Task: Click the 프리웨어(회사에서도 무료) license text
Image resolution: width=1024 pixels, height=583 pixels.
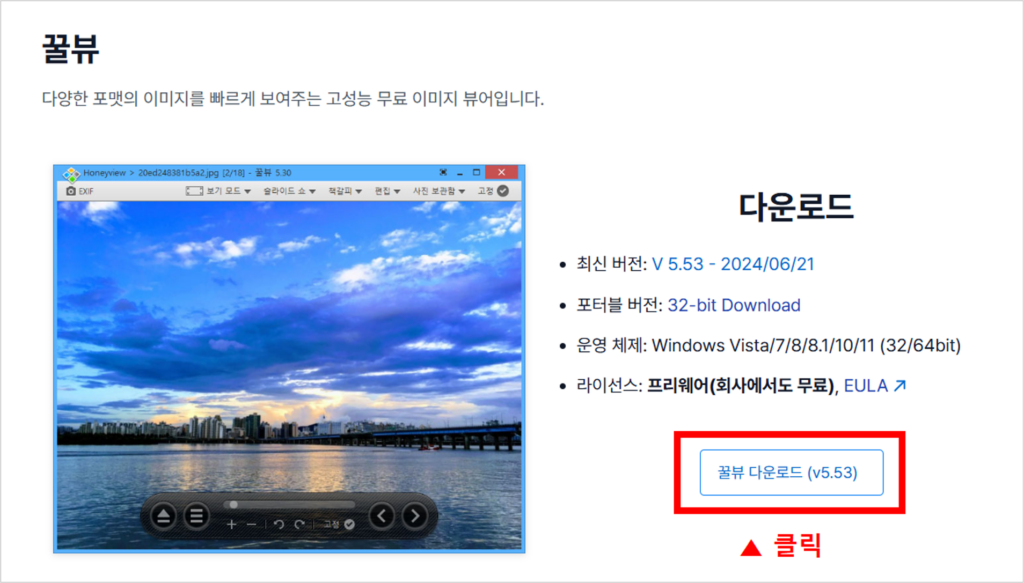Action: click(x=741, y=385)
